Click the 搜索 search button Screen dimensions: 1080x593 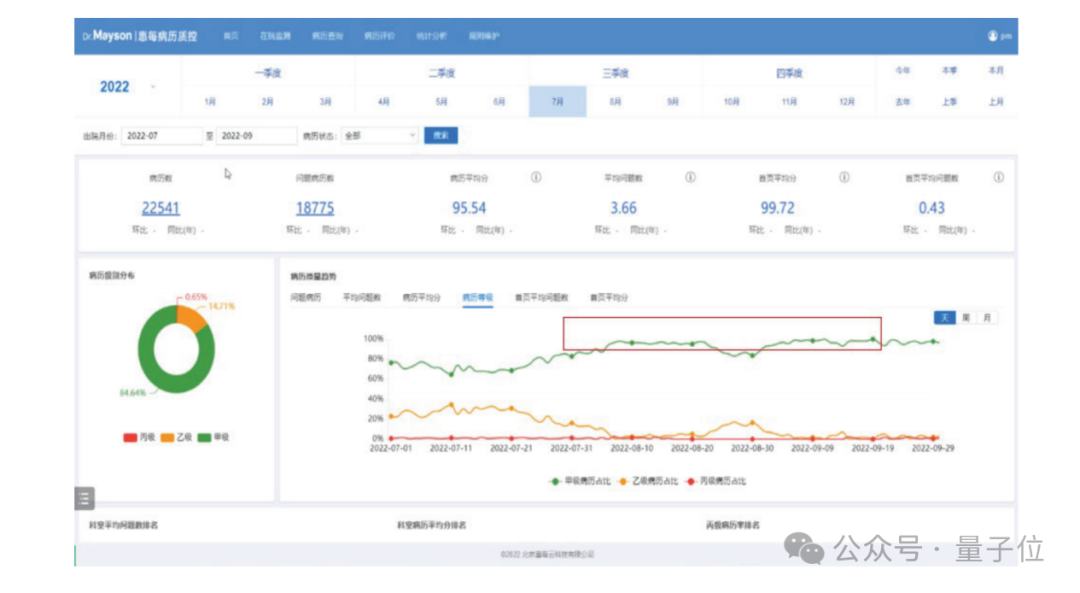pyautogui.click(x=441, y=134)
